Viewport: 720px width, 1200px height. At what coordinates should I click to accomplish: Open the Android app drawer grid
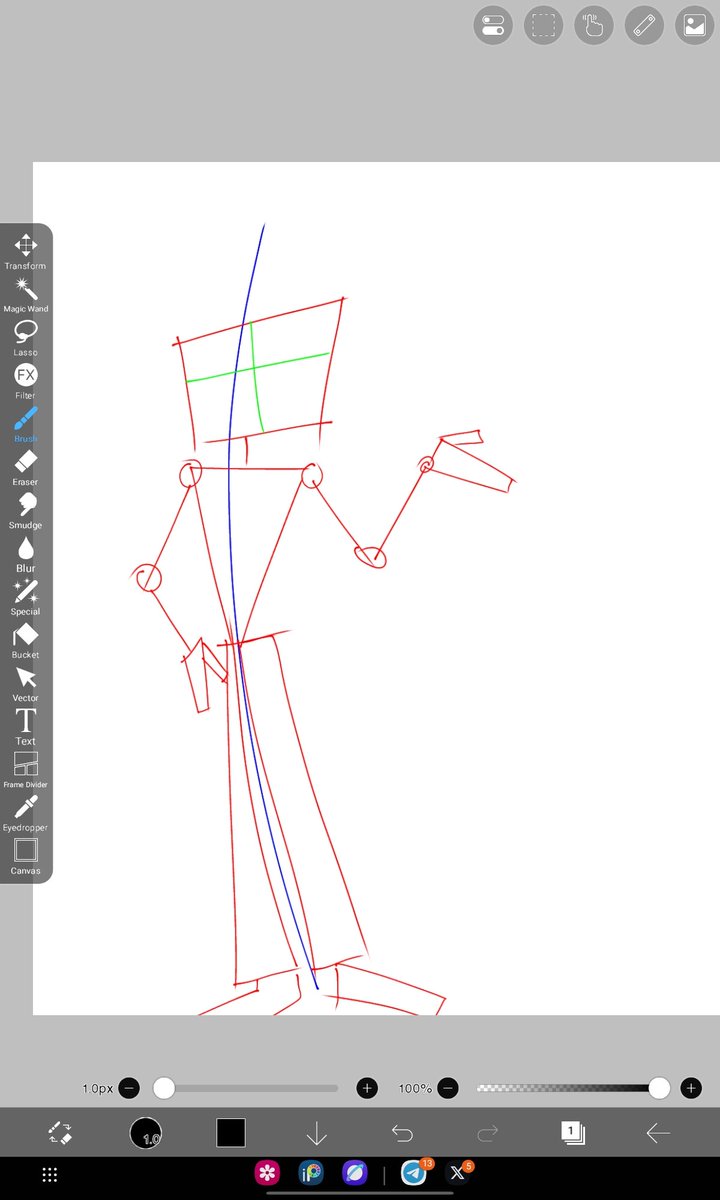click(x=50, y=1176)
